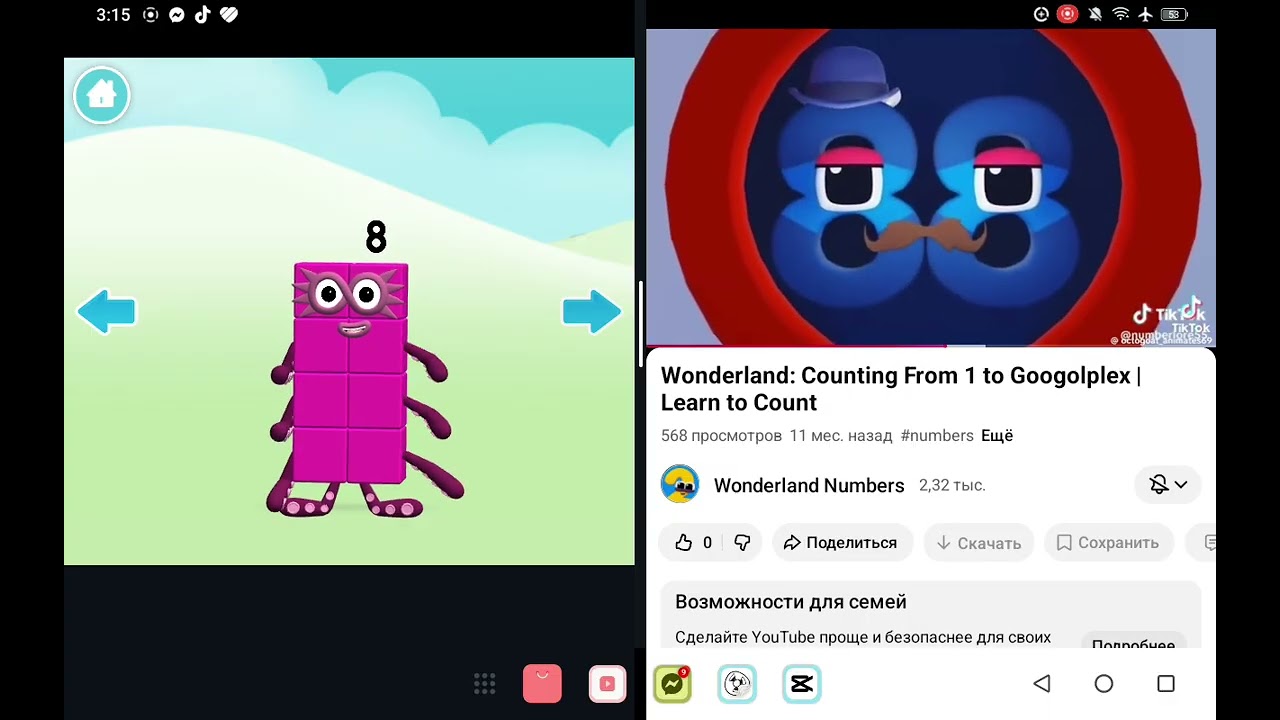Open the Wonderland Numbers channel name
Viewport: 1280px width, 720px height.
tap(809, 485)
